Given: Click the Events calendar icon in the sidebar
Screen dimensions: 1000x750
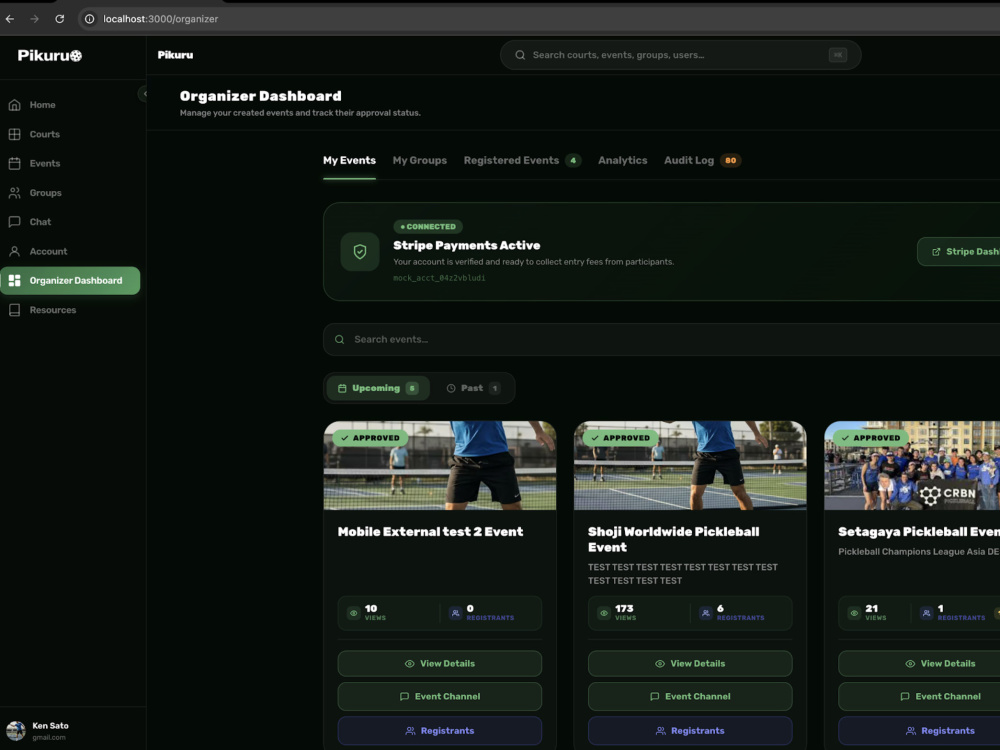Looking at the screenshot, I should (15, 163).
